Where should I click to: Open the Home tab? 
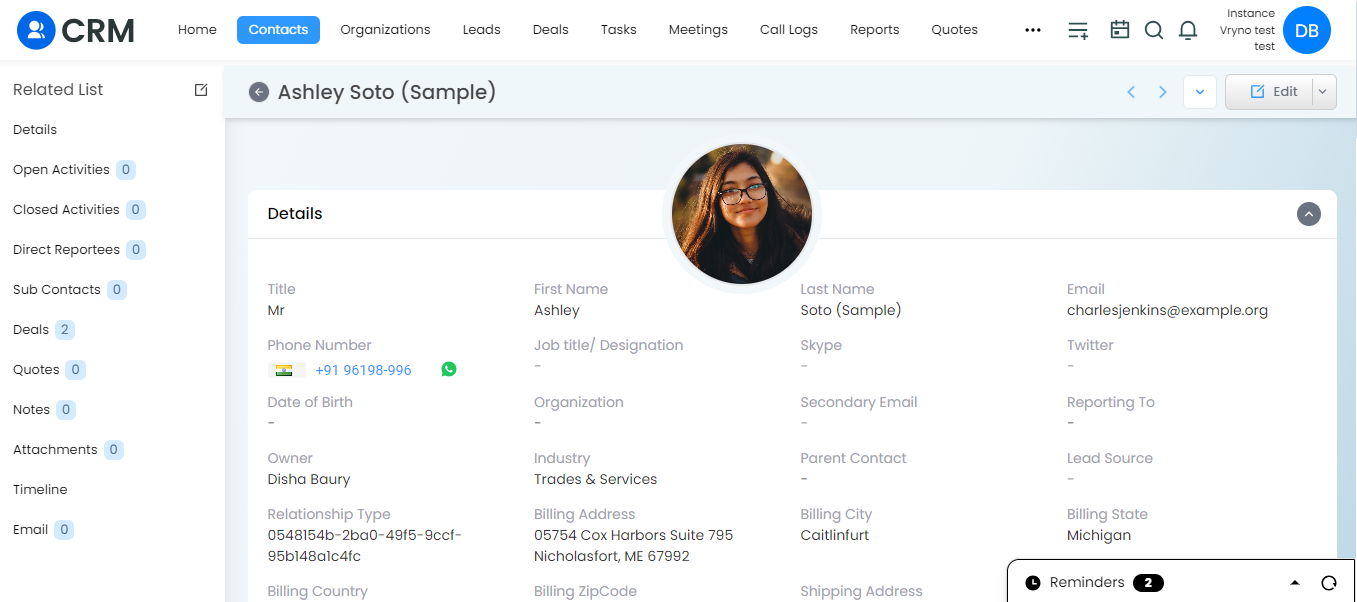(x=197, y=30)
